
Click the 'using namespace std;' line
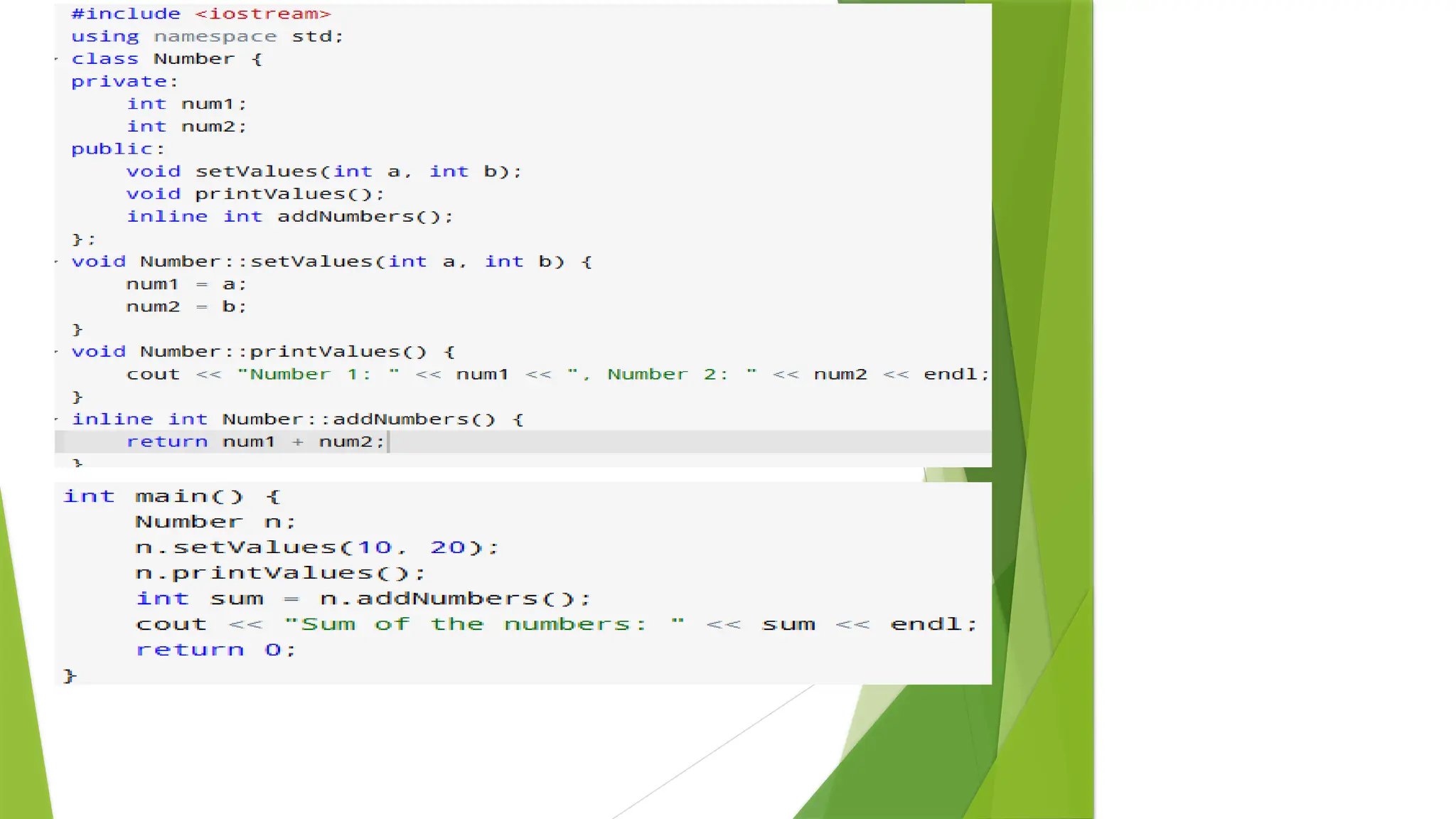click(x=207, y=36)
